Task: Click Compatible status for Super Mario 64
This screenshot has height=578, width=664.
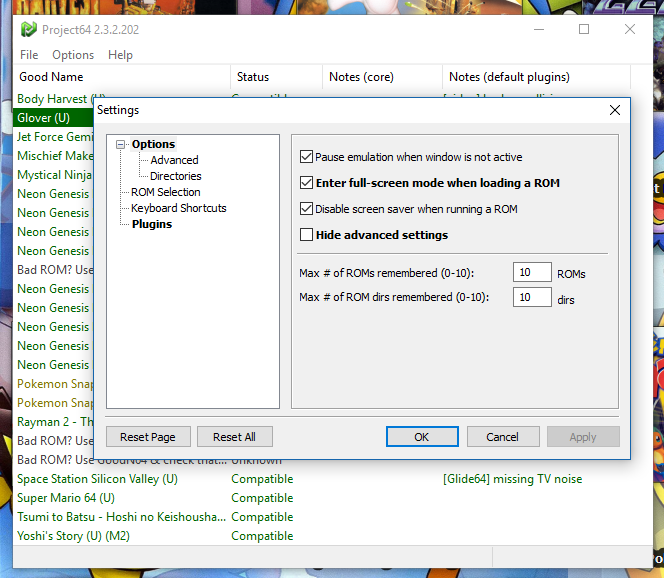Action: [x=262, y=498]
